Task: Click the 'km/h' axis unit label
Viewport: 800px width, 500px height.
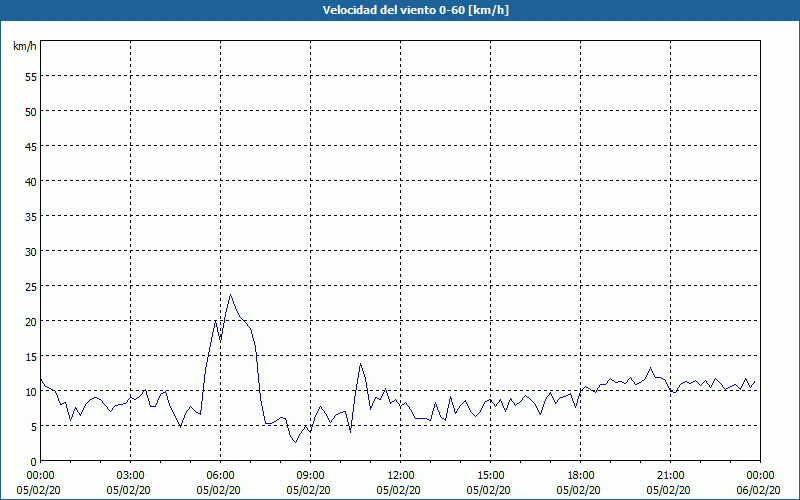Action: tap(25, 46)
